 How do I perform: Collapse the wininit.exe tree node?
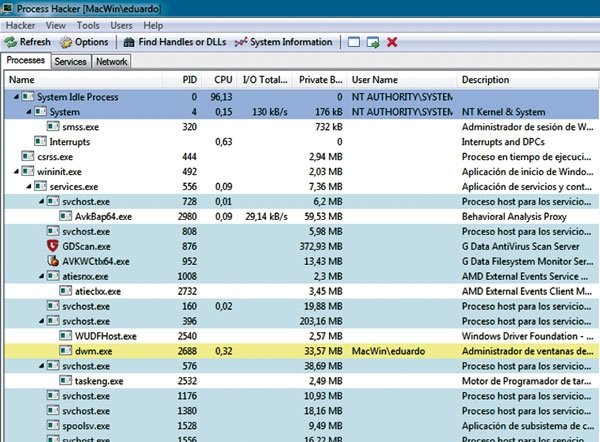(x=16, y=171)
